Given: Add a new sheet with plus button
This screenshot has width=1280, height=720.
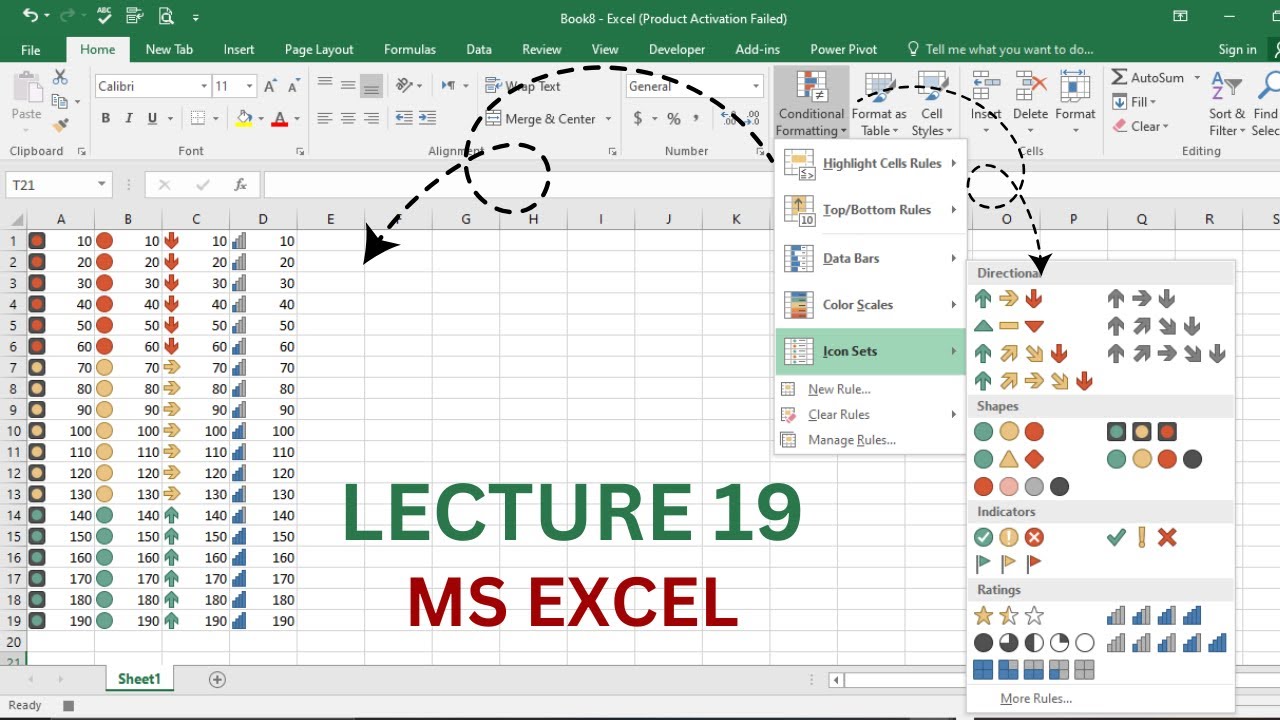Looking at the screenshot, I should coord(217,679).
